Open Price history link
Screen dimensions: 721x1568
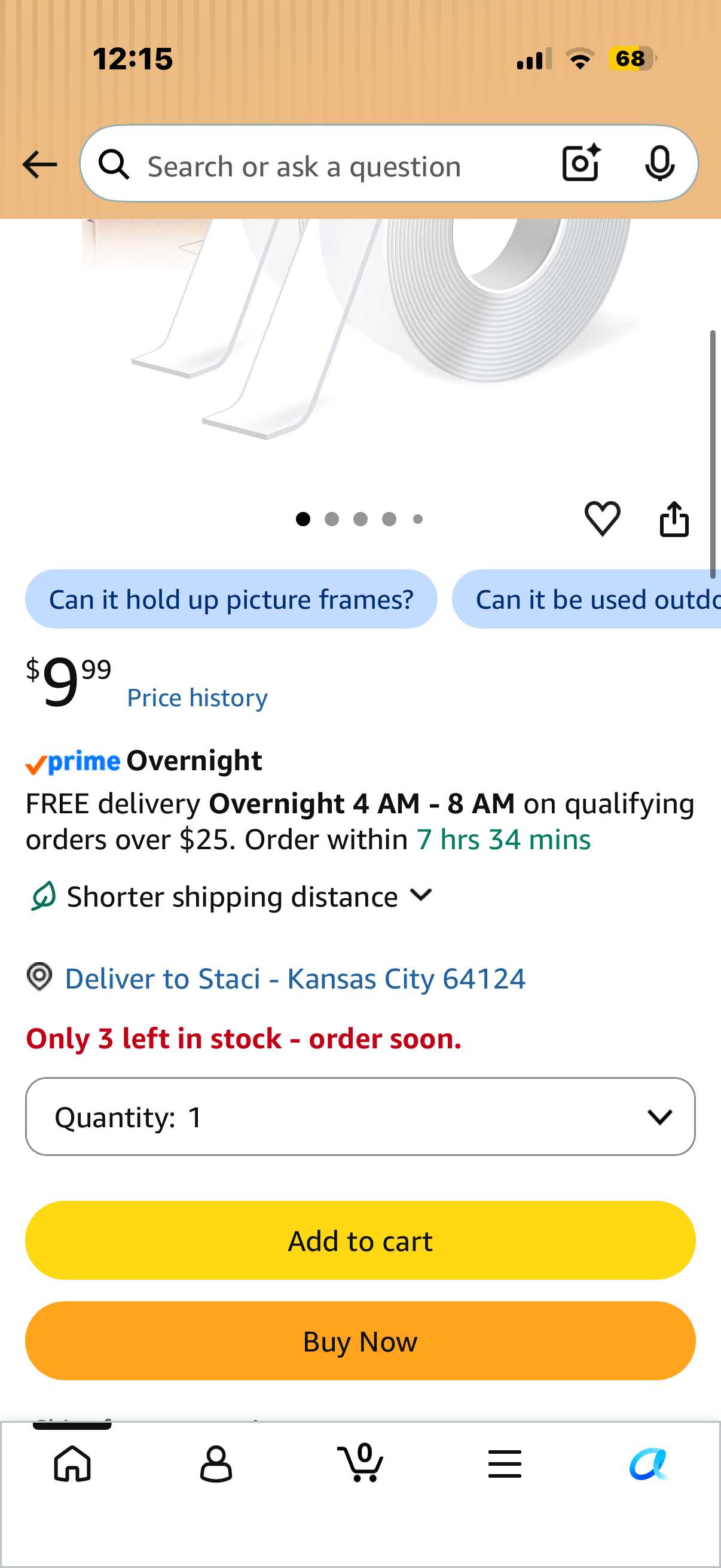click(197, 697)
